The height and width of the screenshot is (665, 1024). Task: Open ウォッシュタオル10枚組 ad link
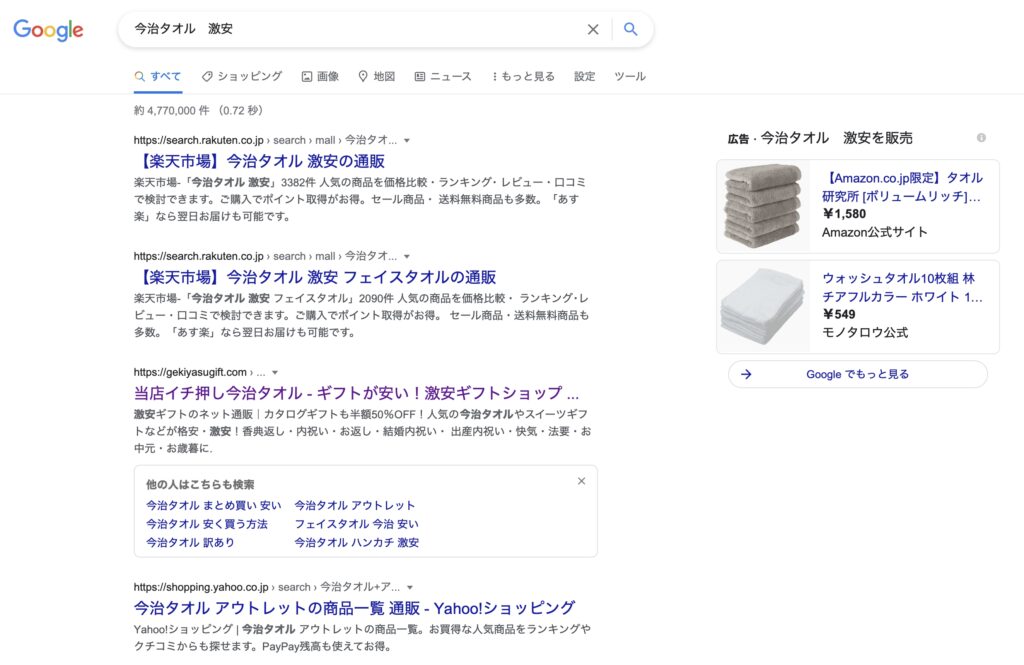902,287
